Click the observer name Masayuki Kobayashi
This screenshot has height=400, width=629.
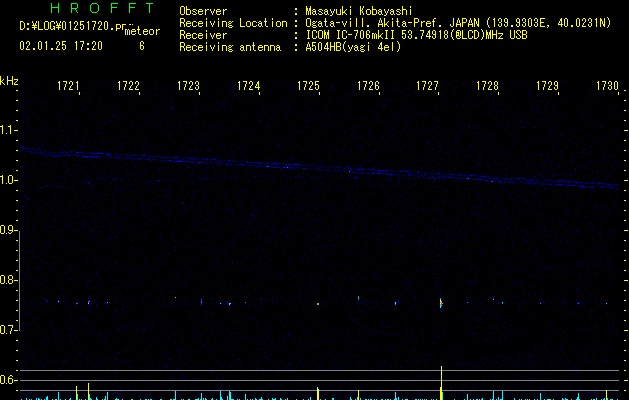point(358,11)
